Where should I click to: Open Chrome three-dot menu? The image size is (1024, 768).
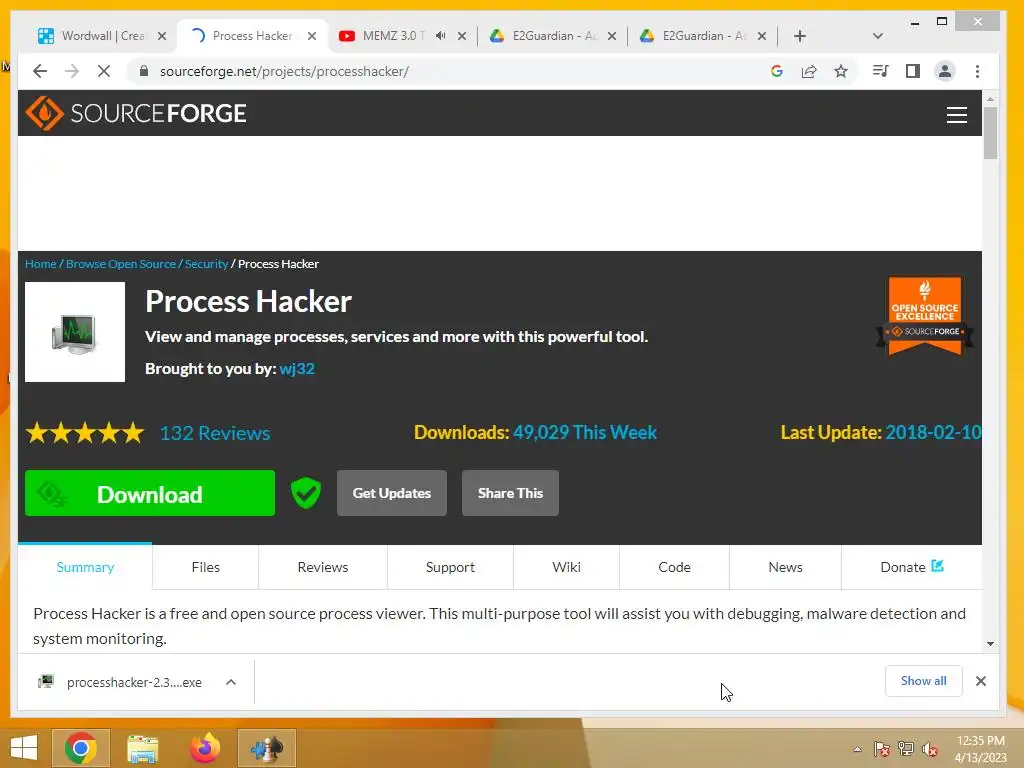tap(978, 71)
